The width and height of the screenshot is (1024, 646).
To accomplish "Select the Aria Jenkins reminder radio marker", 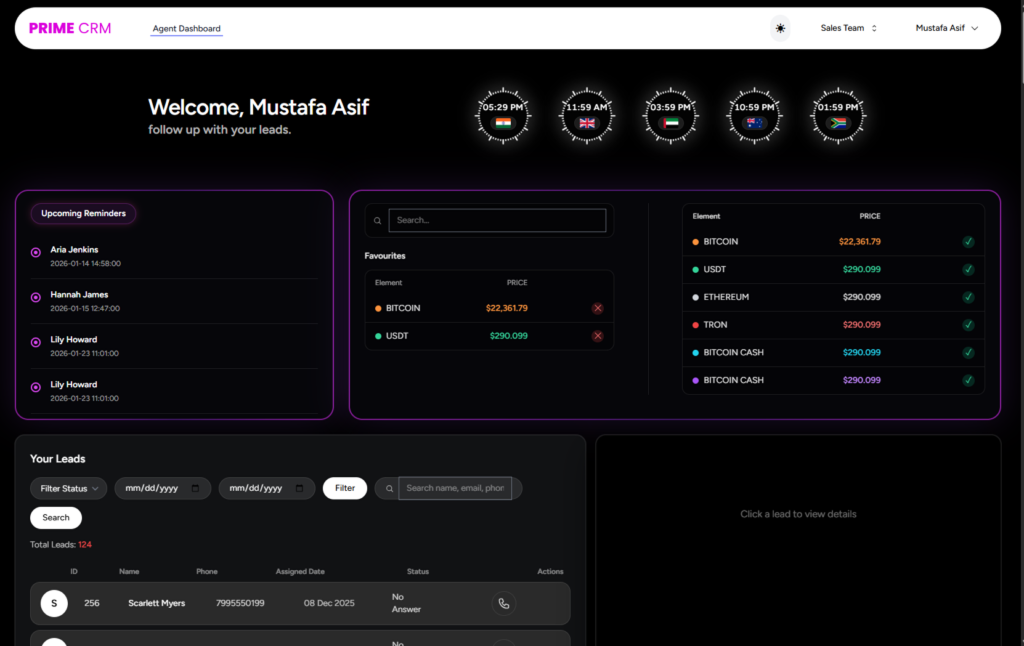I will pos(36,252).
